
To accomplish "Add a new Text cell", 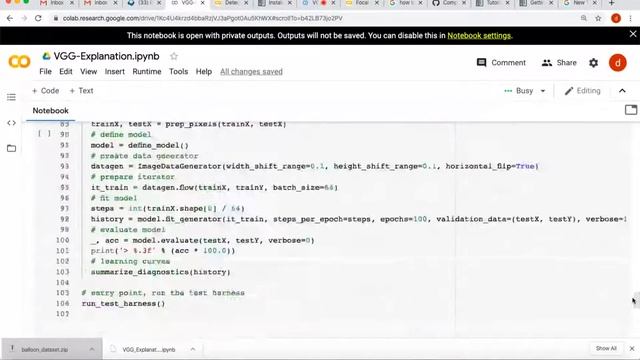I will tap(81, 91).
